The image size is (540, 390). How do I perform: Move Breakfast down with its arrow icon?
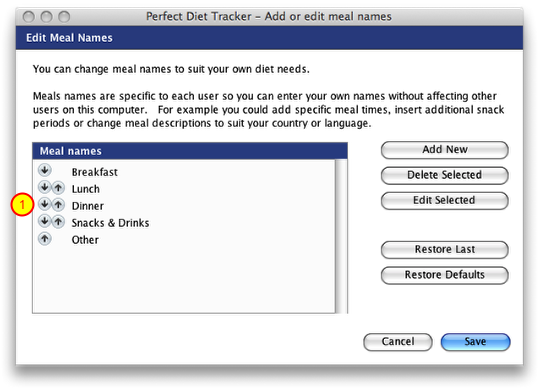[44, 170]
